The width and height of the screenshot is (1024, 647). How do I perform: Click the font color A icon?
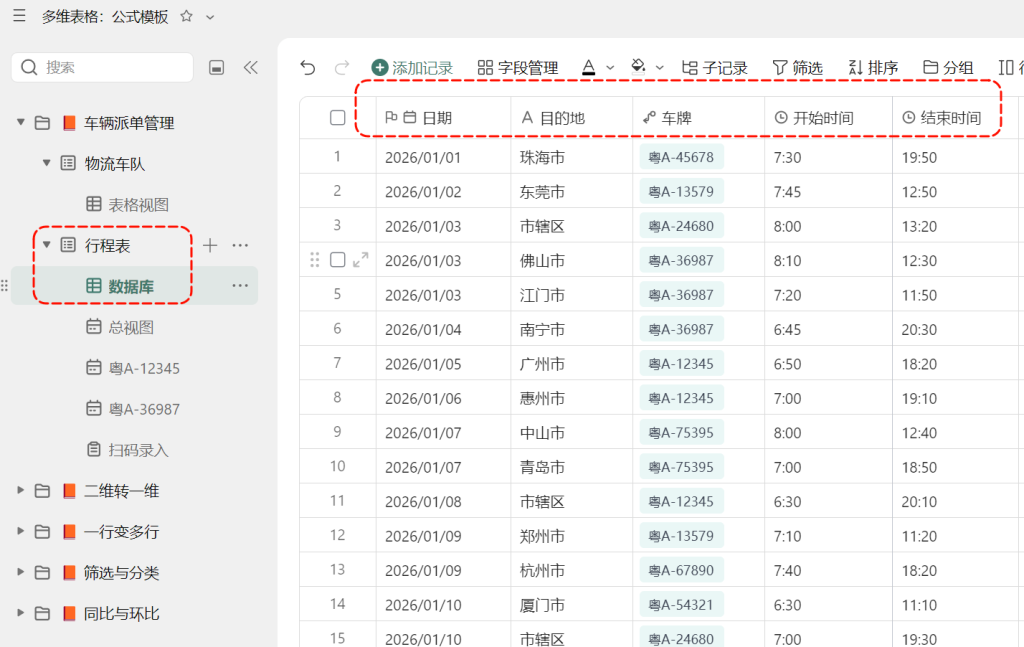pos(588,67)
